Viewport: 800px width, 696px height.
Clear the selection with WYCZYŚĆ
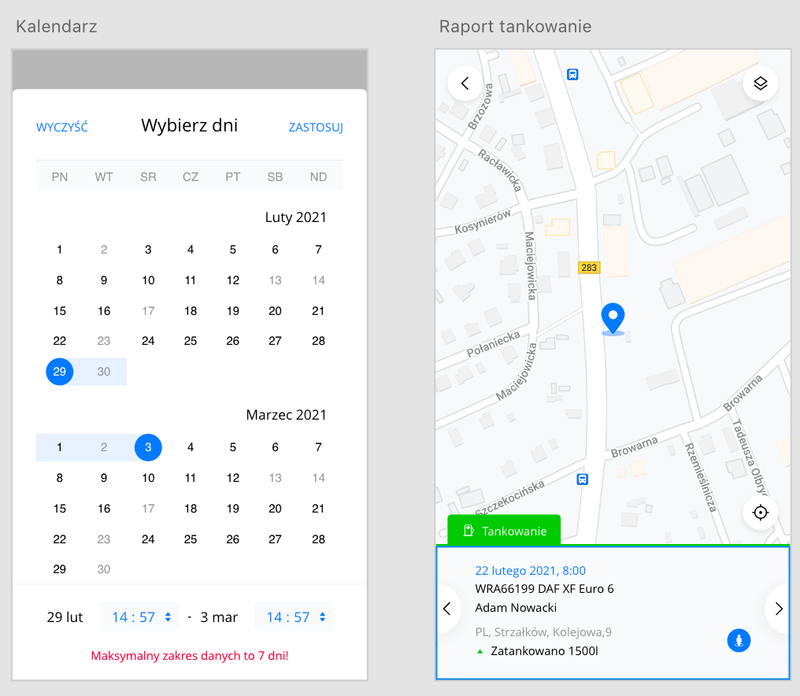tap(61, 127)
